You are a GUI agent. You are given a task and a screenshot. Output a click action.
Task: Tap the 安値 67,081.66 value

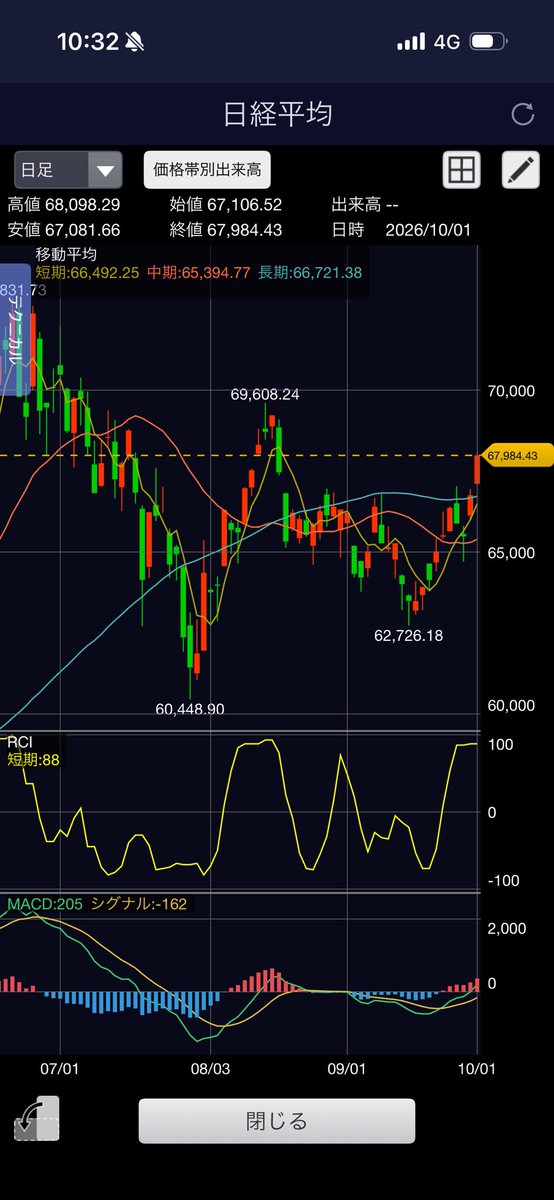coord(64,230)
